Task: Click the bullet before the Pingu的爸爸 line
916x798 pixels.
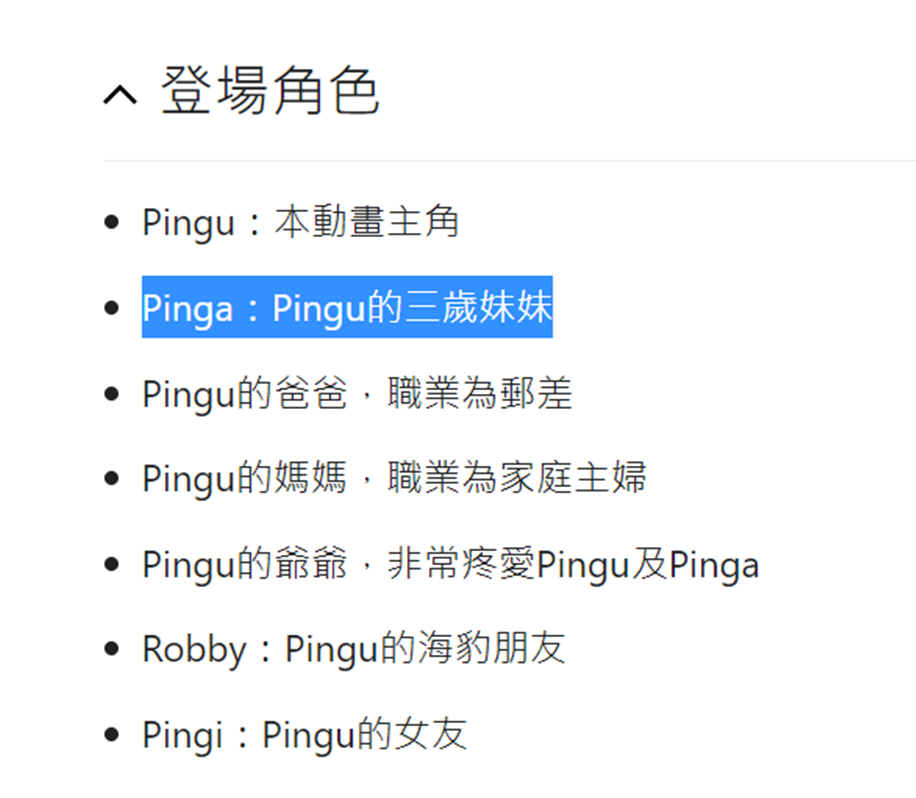Action: (112, 393)
